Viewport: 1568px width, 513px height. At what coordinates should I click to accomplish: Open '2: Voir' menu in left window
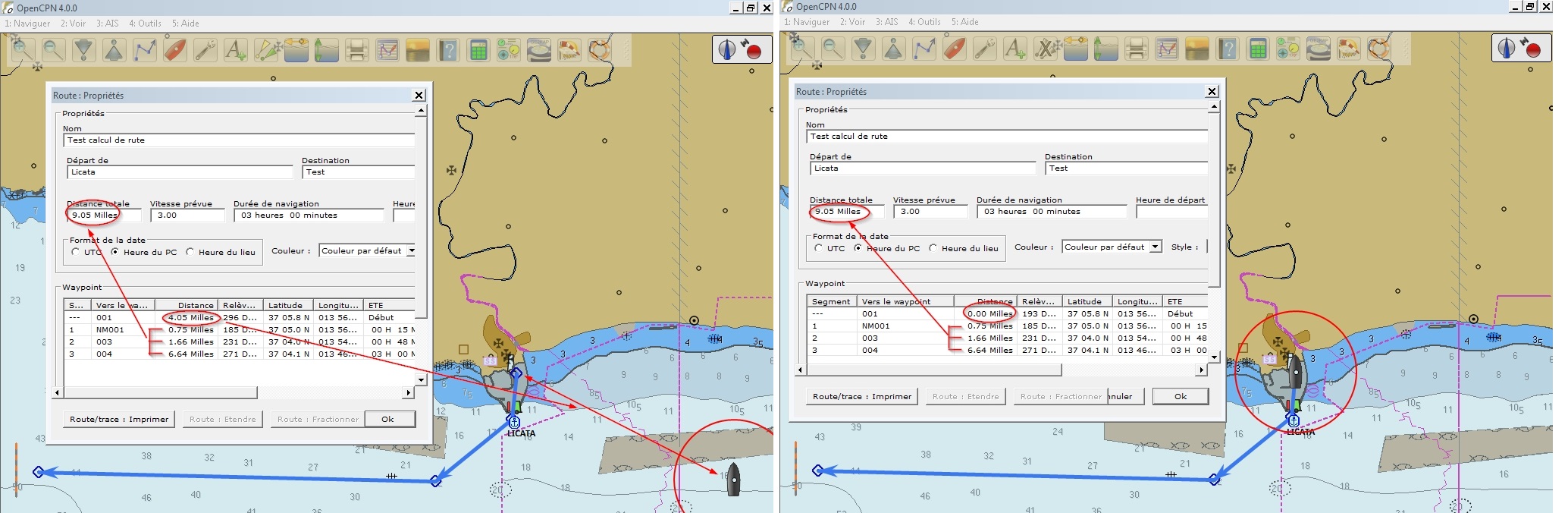(x=74, y=24)
